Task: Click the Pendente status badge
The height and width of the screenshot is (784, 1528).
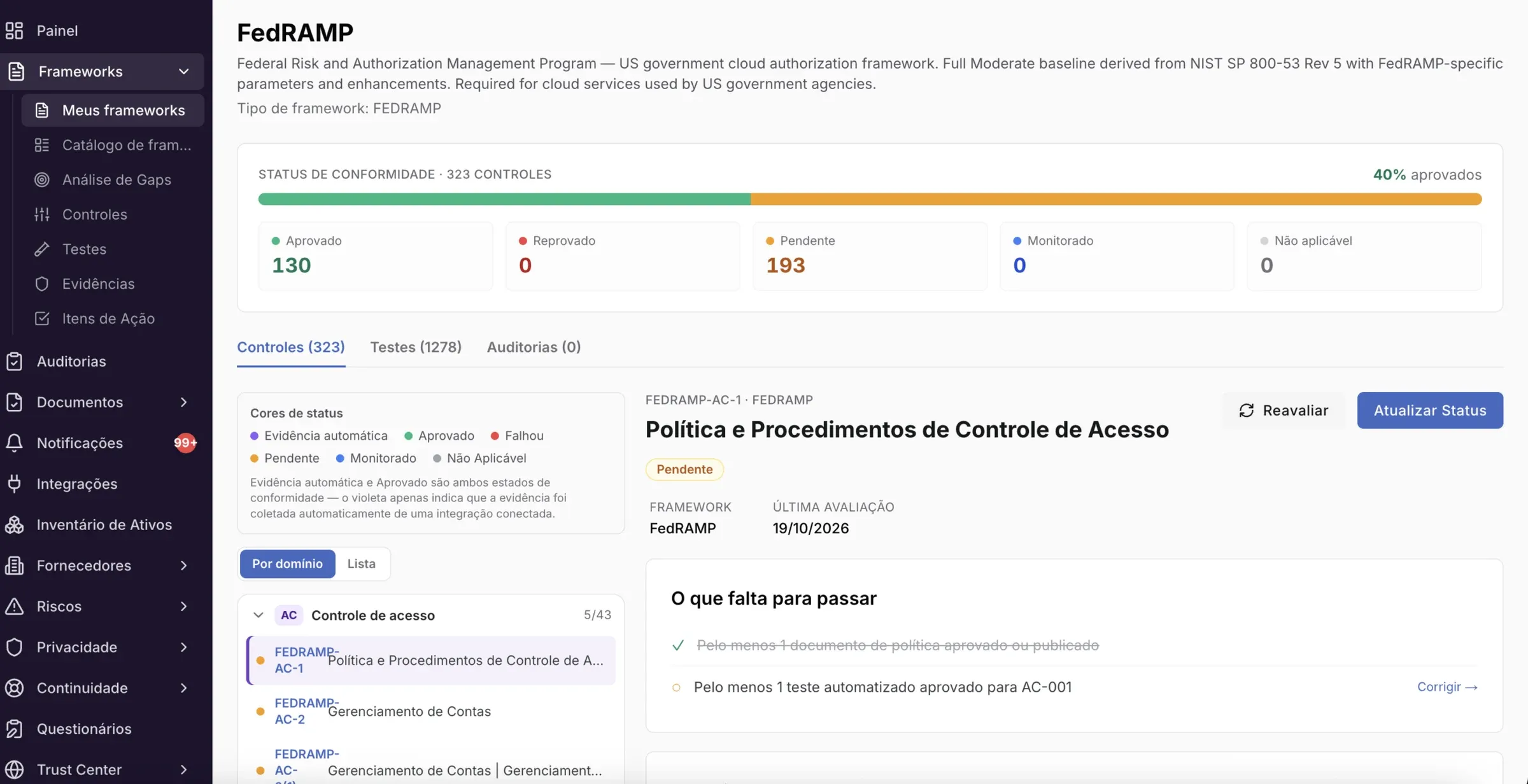Action: [684, 470]
